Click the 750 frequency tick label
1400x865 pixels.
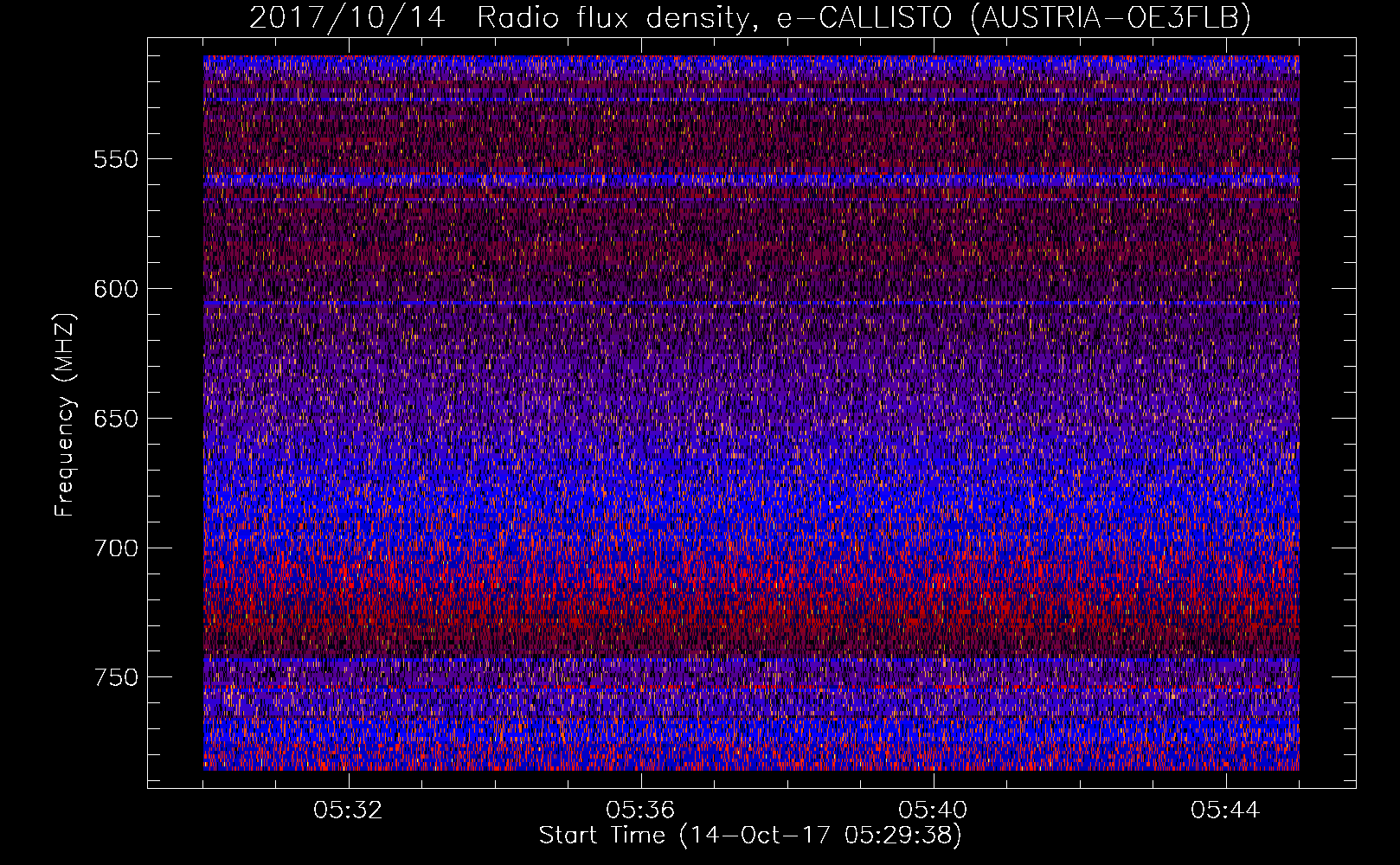(116, 677)
